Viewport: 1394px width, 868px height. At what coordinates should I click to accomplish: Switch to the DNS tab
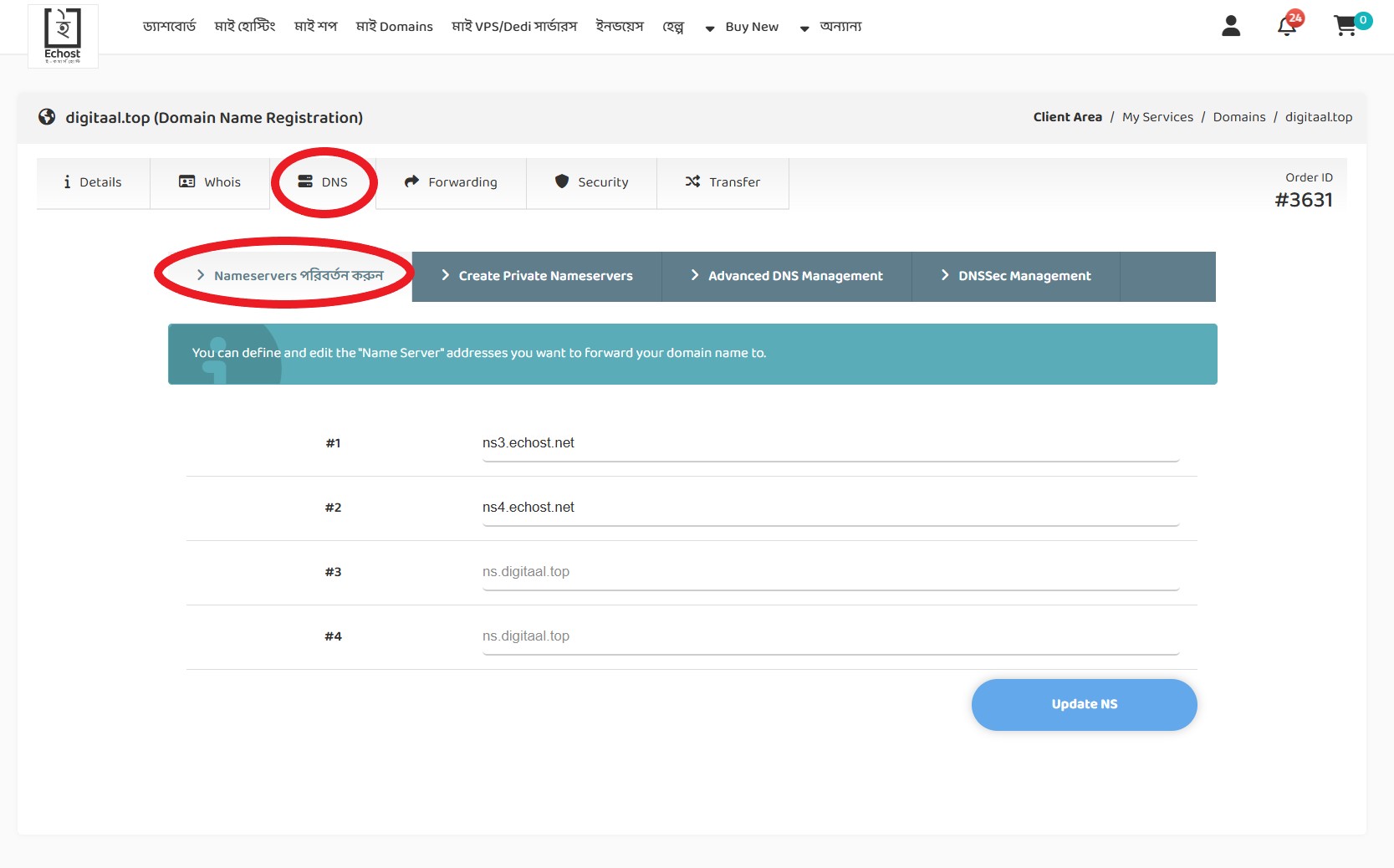[323, 182]
